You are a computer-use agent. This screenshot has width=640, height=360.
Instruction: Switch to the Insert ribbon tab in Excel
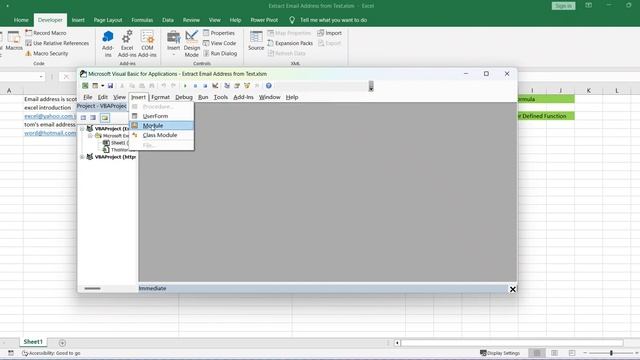click(x=78, y=20)
